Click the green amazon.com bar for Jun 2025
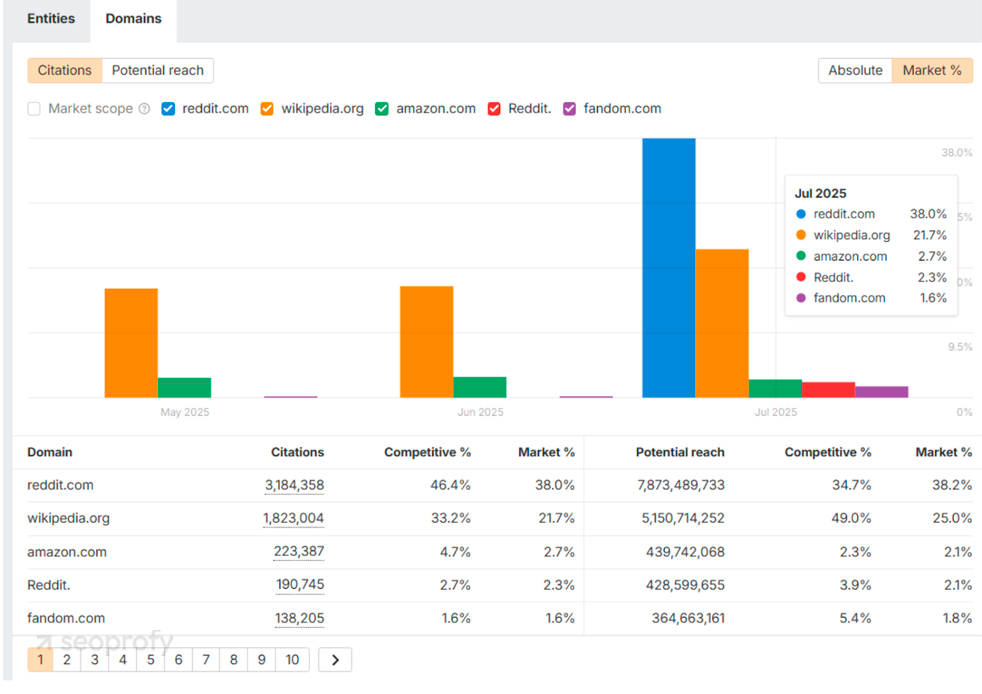The image size is (982, 694). click(480, 387)
